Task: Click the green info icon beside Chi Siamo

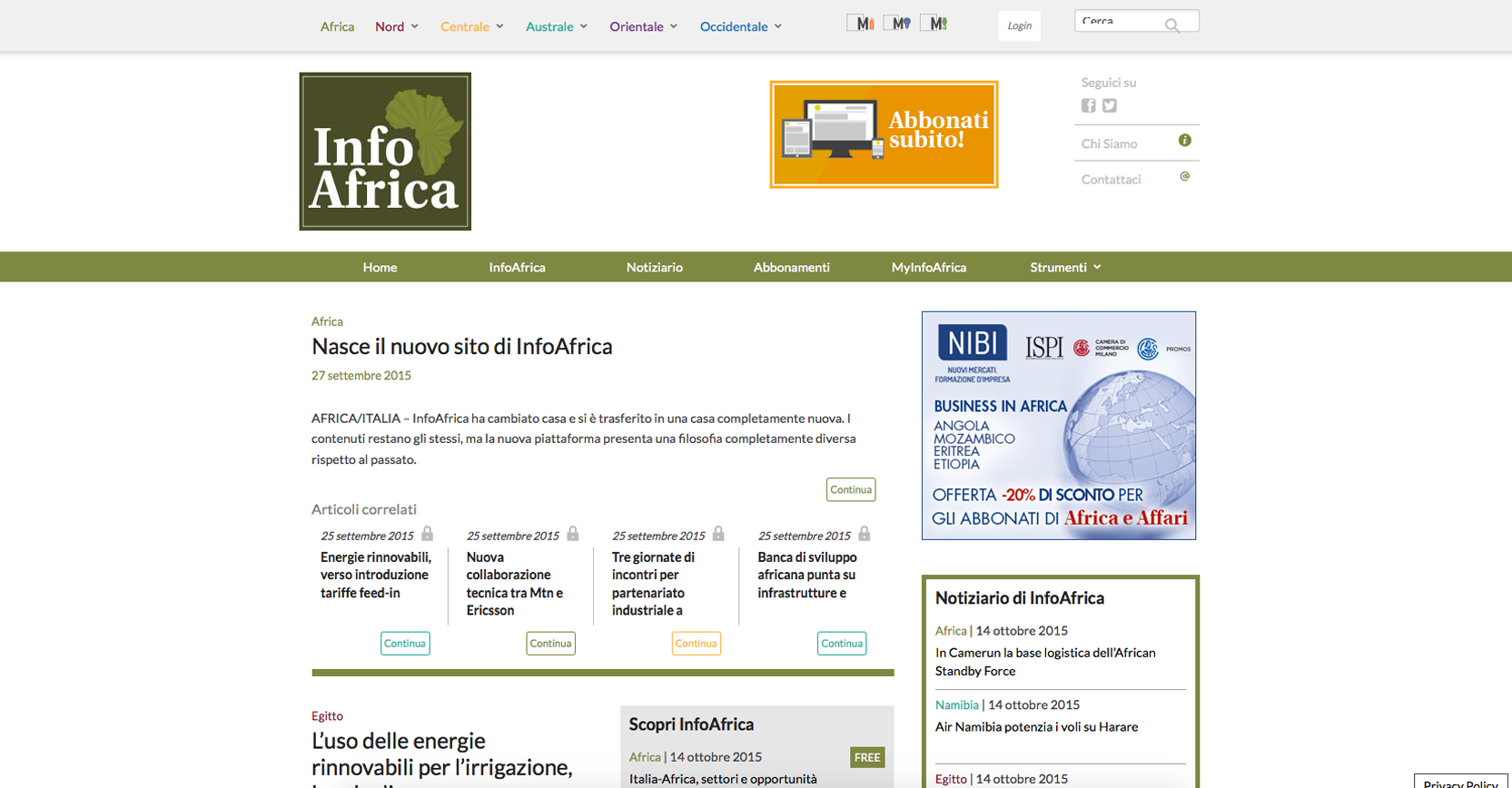Action: 1184,141
